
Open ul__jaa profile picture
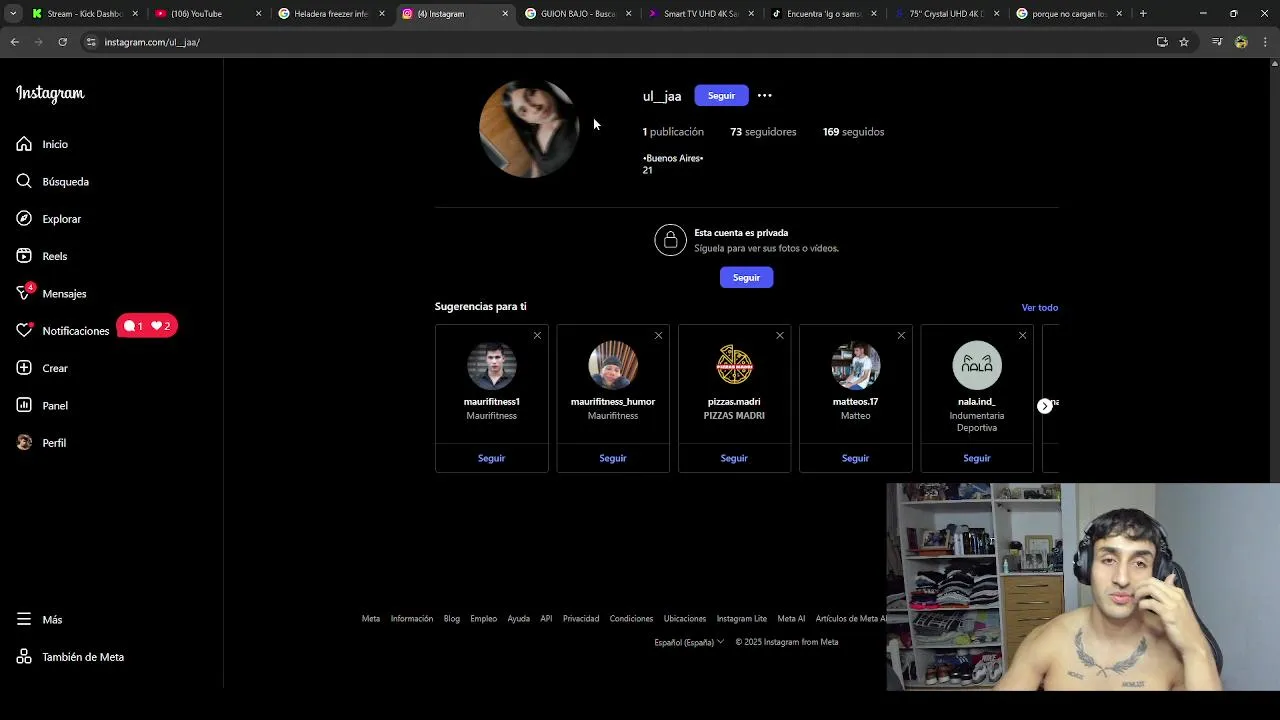529,129
